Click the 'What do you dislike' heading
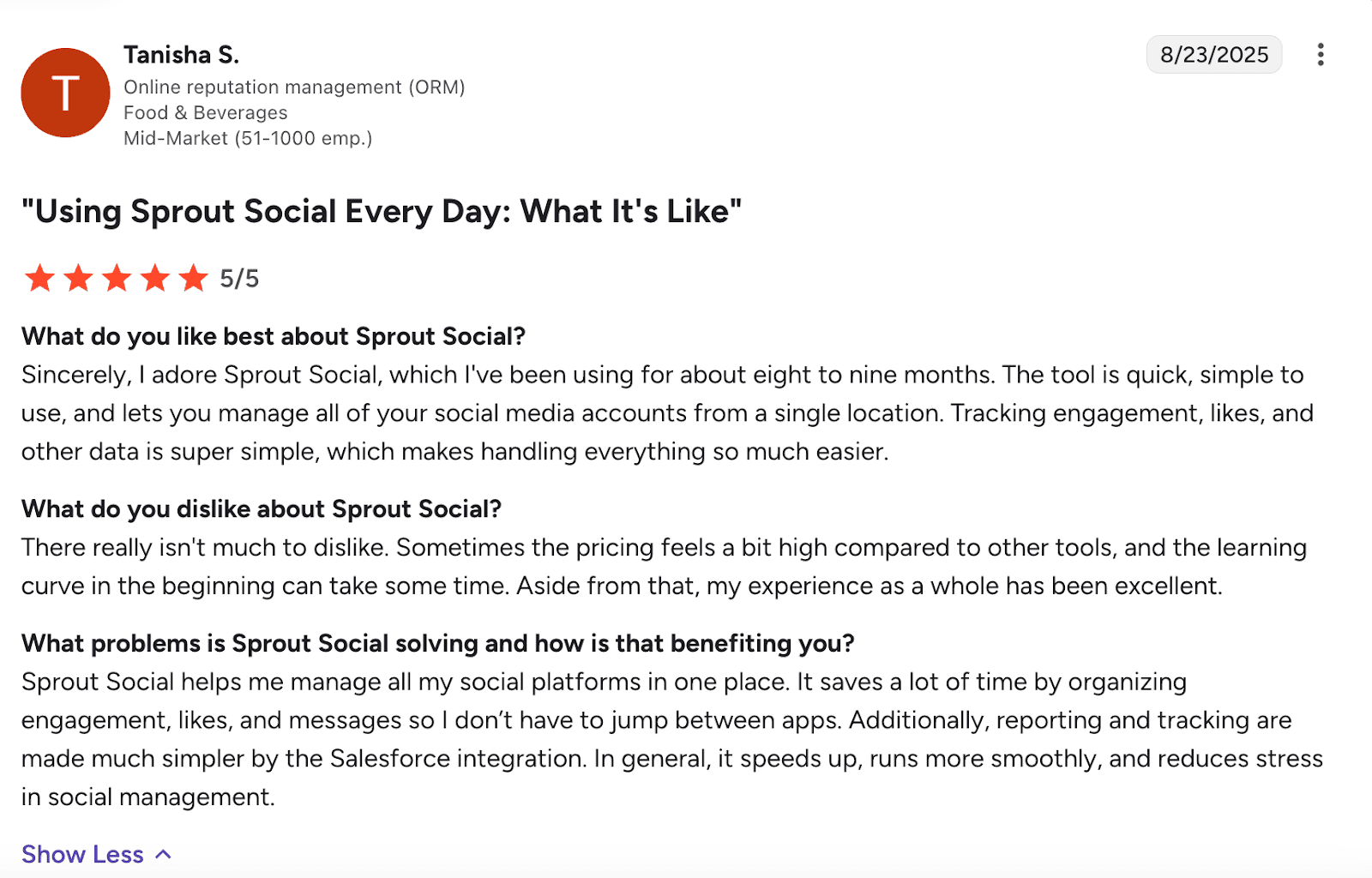Image resolution: width=1372 pixels, height=878 pixels. pos(262,509)
